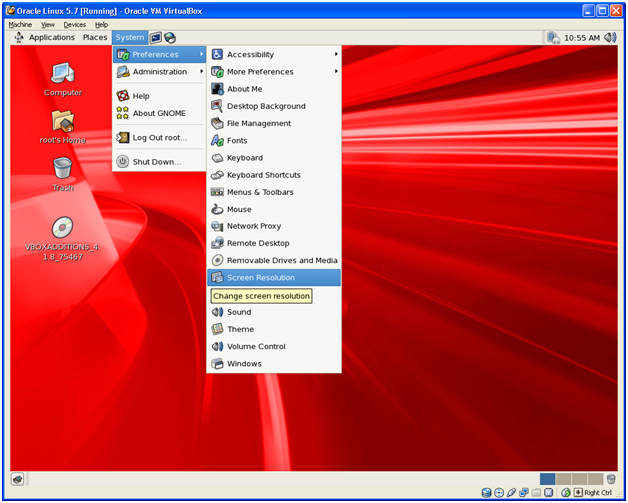This screenshot has width=628, height=503.
Task: Click the VirtualBox network status icon
Action: click(523, 493)
